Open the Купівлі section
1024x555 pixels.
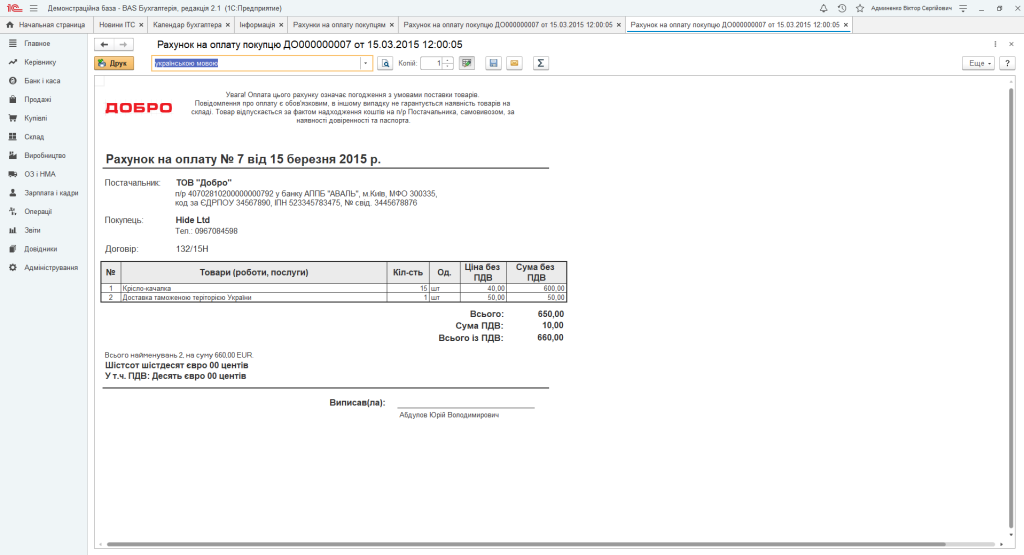pyautogui.click(x=35, y=118)
